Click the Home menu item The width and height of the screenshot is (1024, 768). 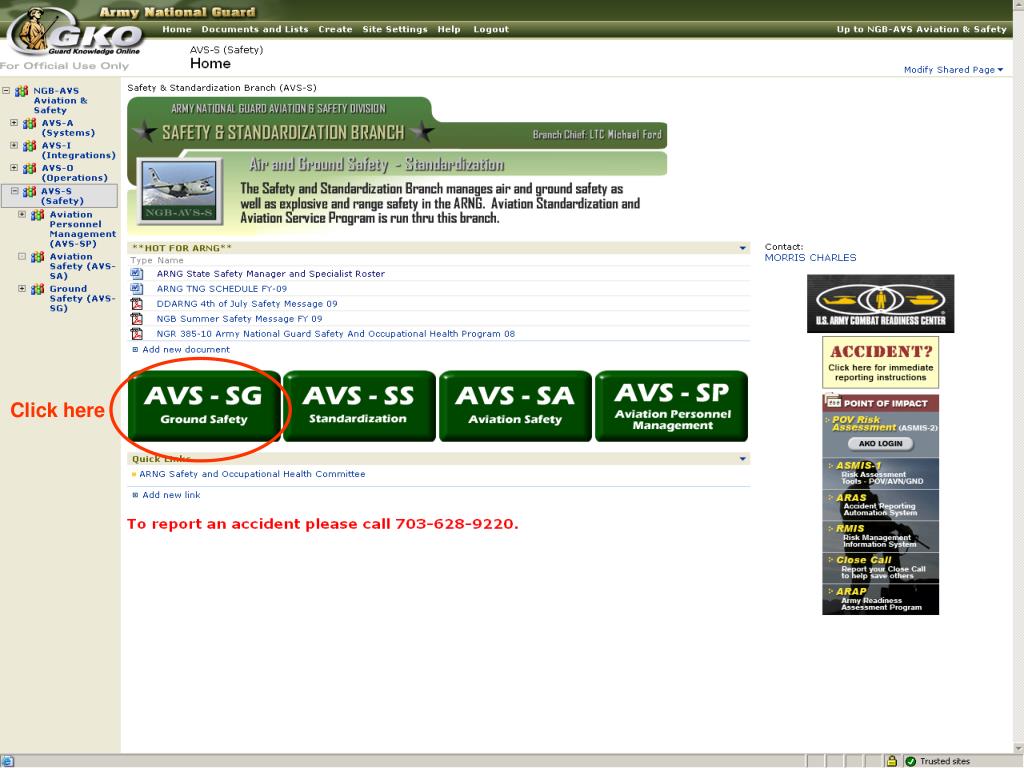click(176, 29)
